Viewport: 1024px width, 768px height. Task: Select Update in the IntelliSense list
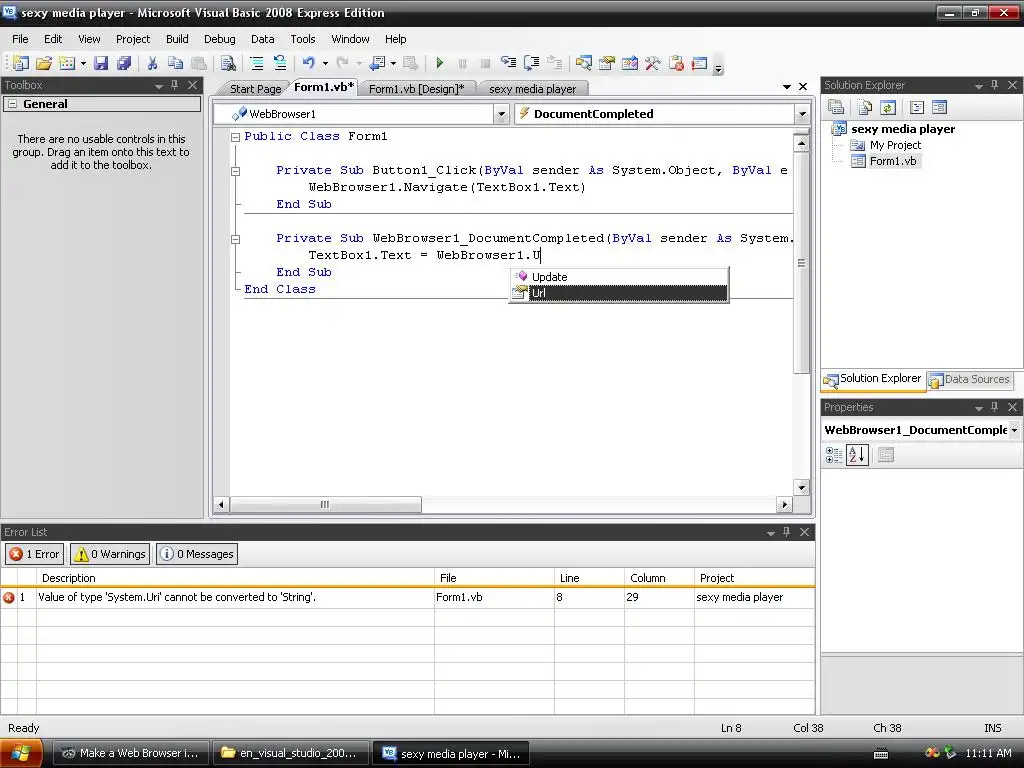619,277
